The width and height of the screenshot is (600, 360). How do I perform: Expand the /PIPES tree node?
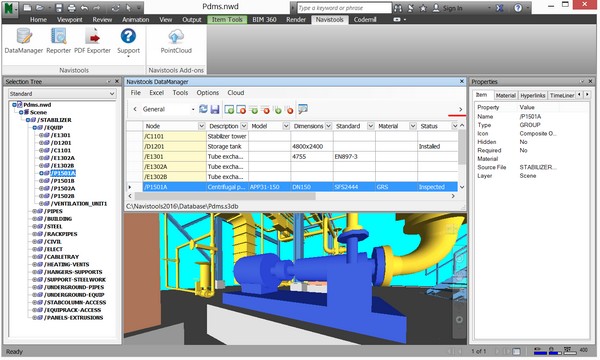click(x=34, y=211)
